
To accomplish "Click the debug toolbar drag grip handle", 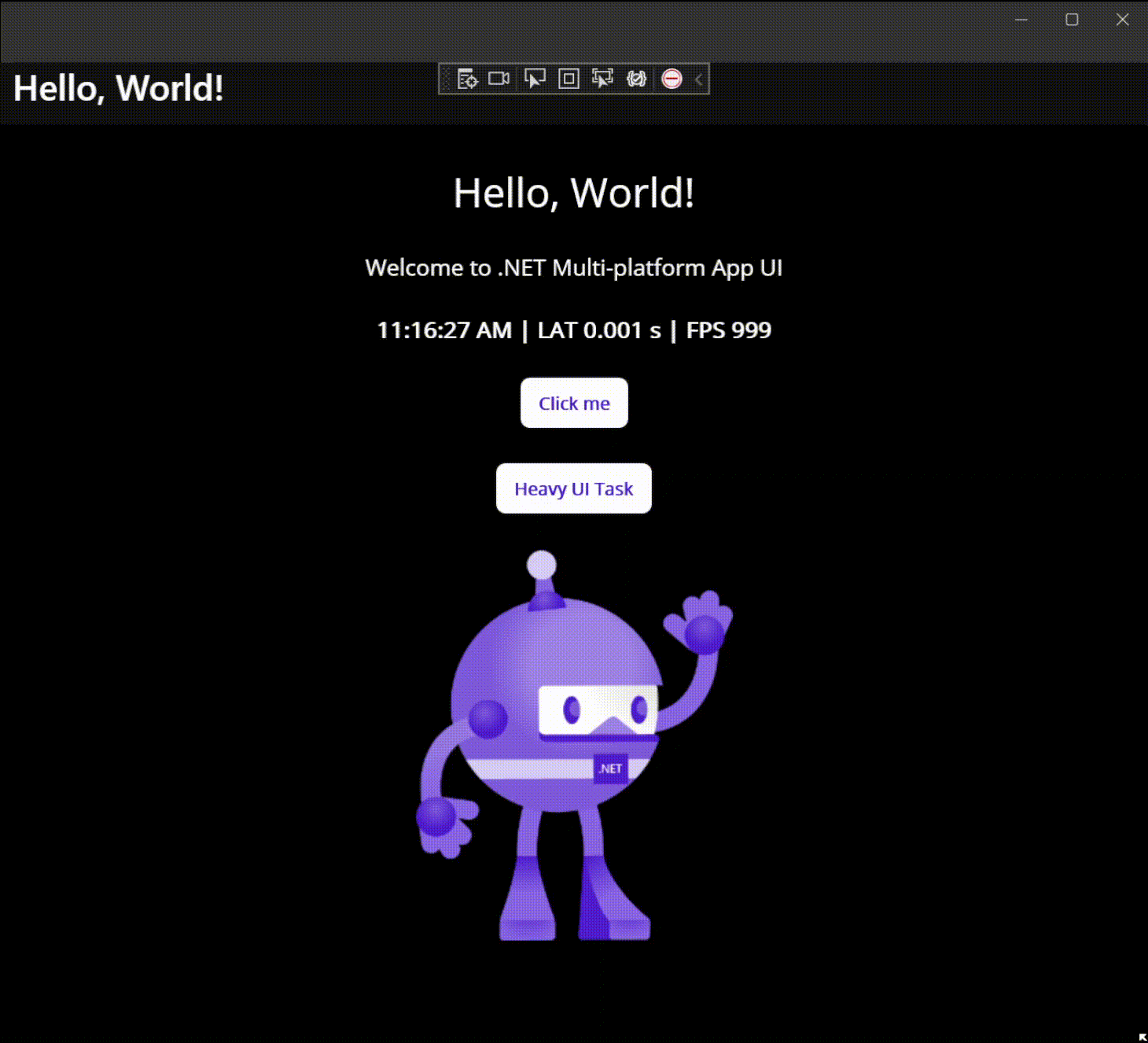I will [x=446, y=79].
